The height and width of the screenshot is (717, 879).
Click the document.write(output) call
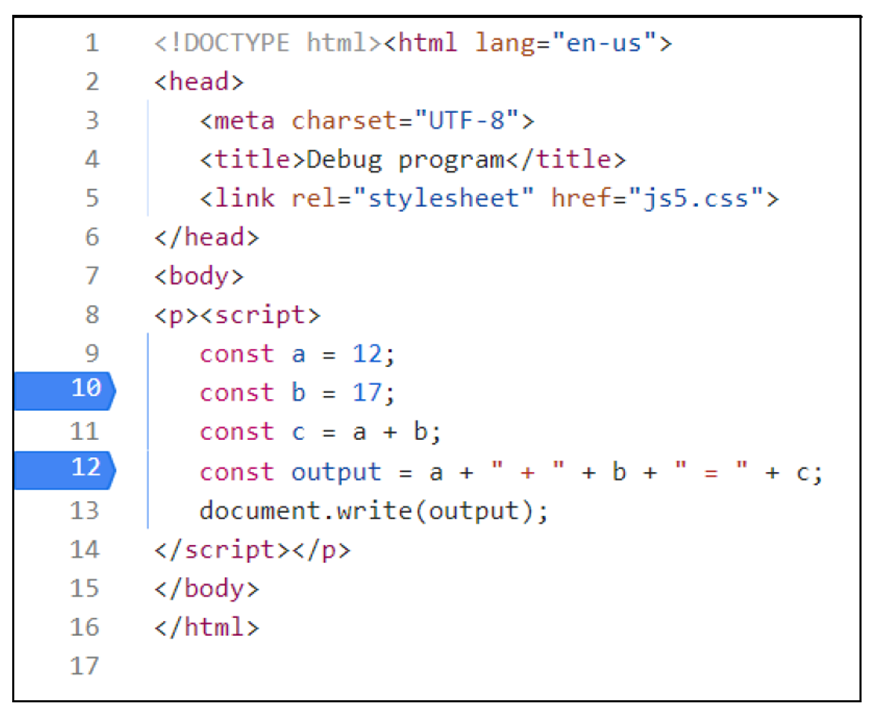click(x=374, y=511)
